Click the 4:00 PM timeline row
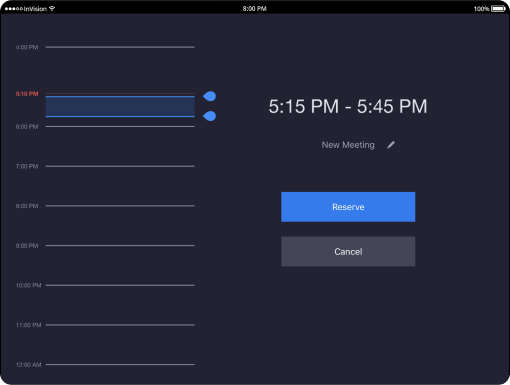 (x=105, y=47)
